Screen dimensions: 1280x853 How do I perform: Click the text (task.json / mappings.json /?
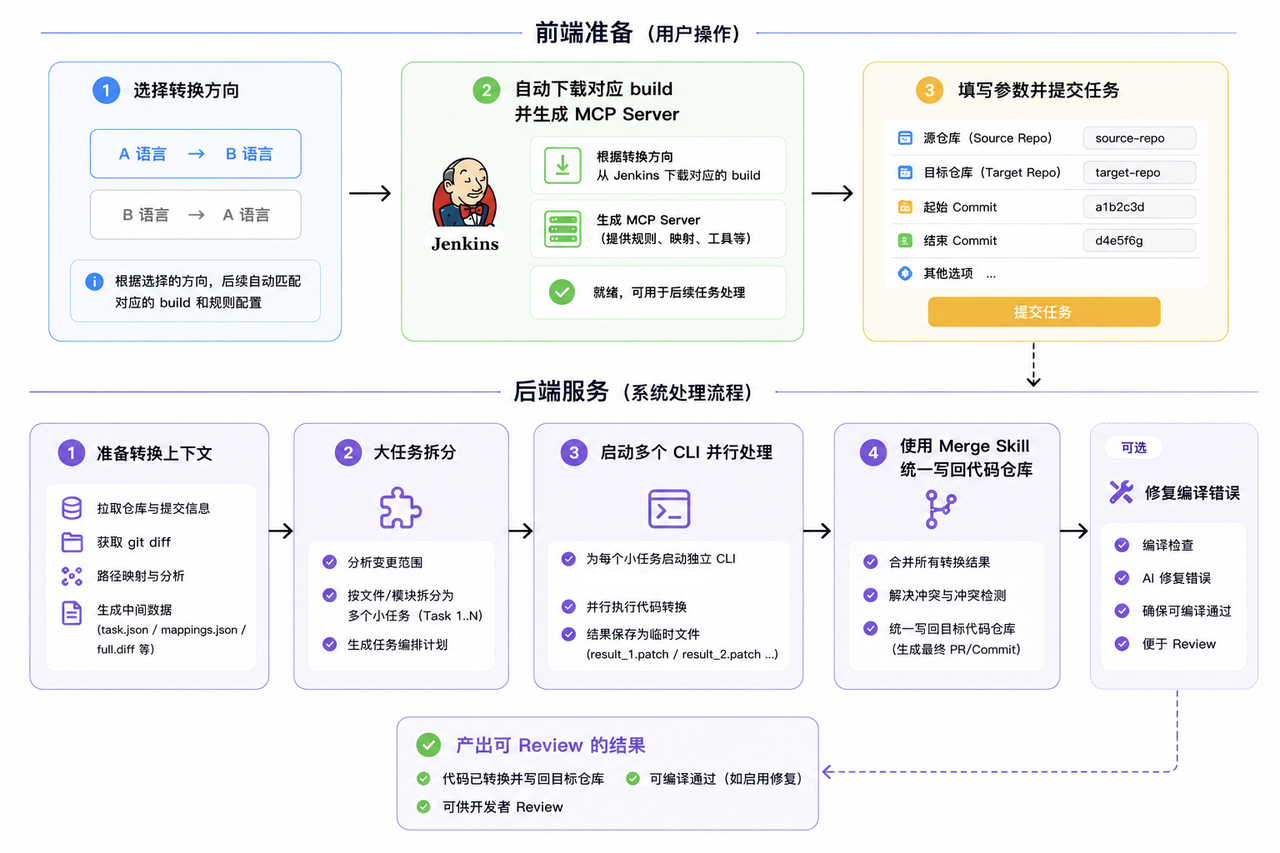[x=171, y=630]
